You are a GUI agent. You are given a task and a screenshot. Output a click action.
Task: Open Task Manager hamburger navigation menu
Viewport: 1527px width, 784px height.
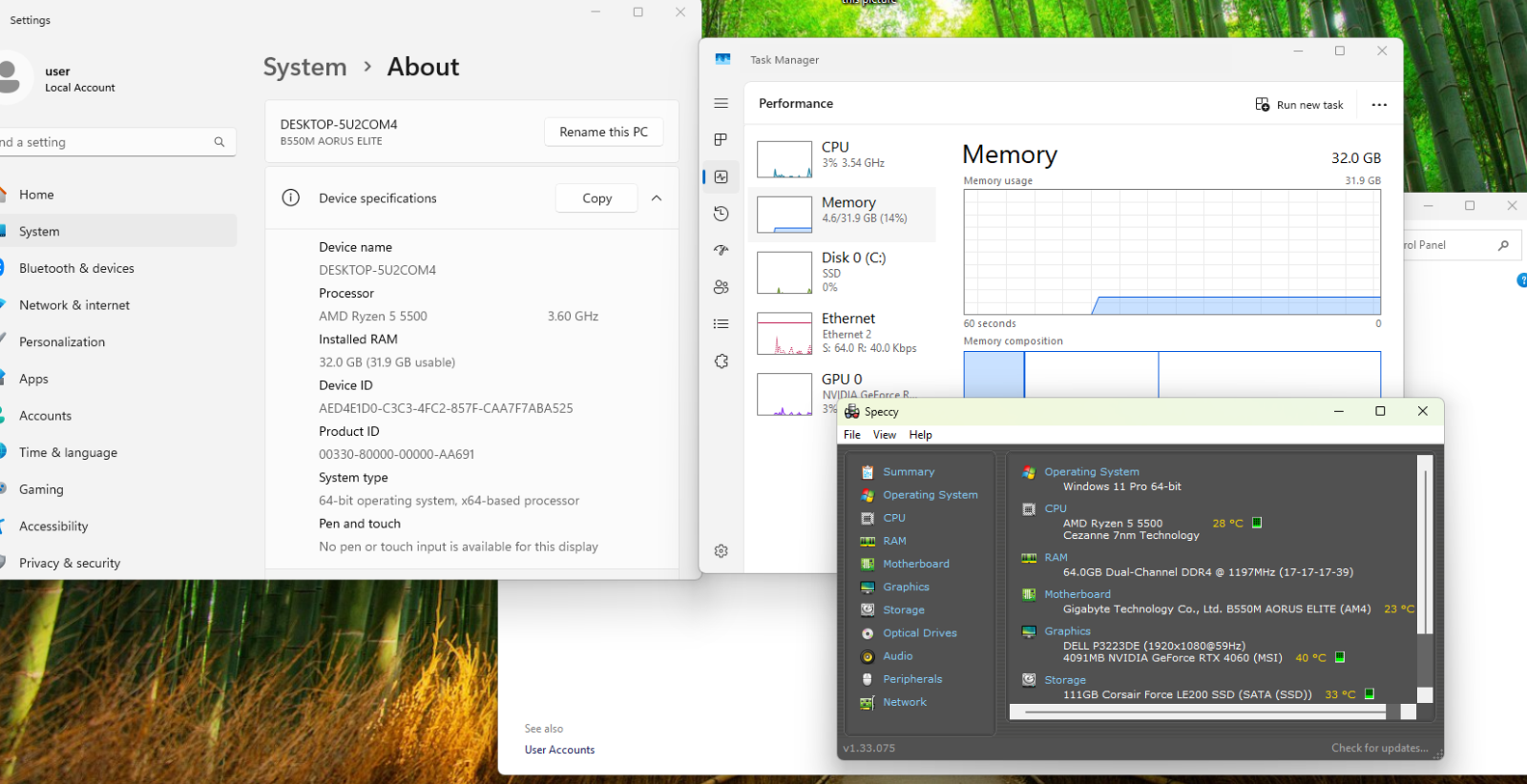(722, 103)
